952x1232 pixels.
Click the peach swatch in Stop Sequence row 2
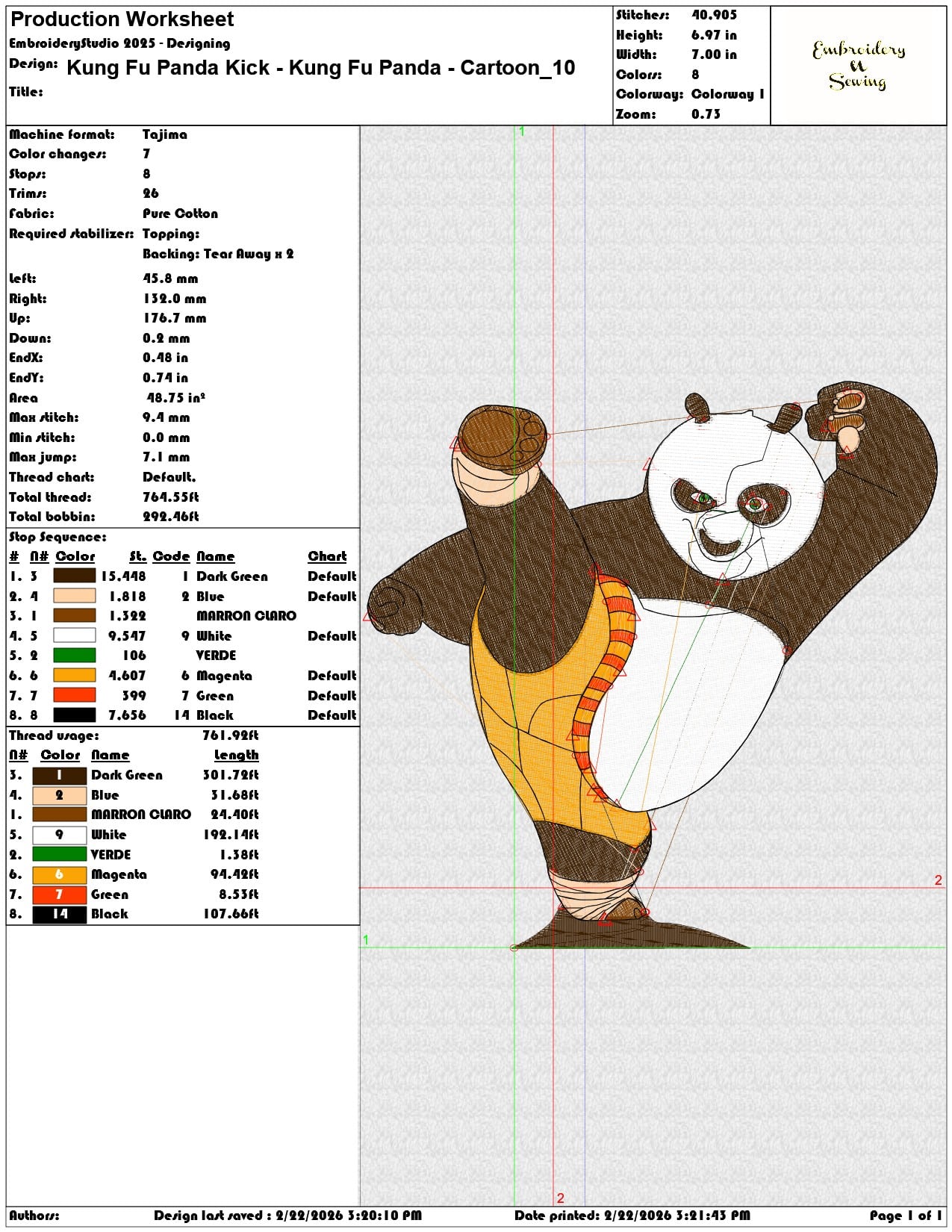pos(75,596)
